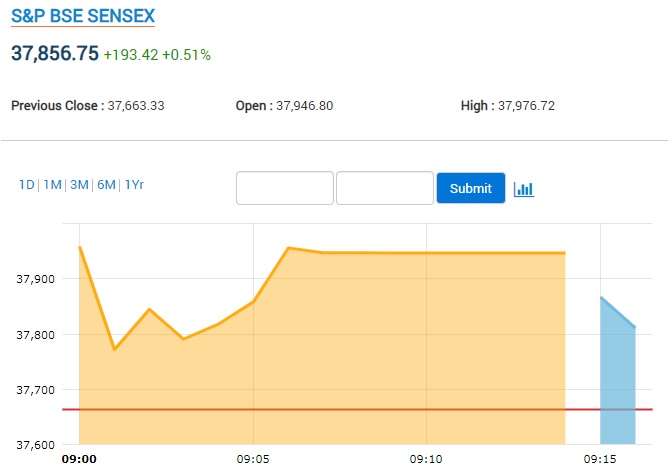Click the Open value 37,946.80
Image resolution: width=668 pixels, height=474 pixels.
click(x=304, y=105)
